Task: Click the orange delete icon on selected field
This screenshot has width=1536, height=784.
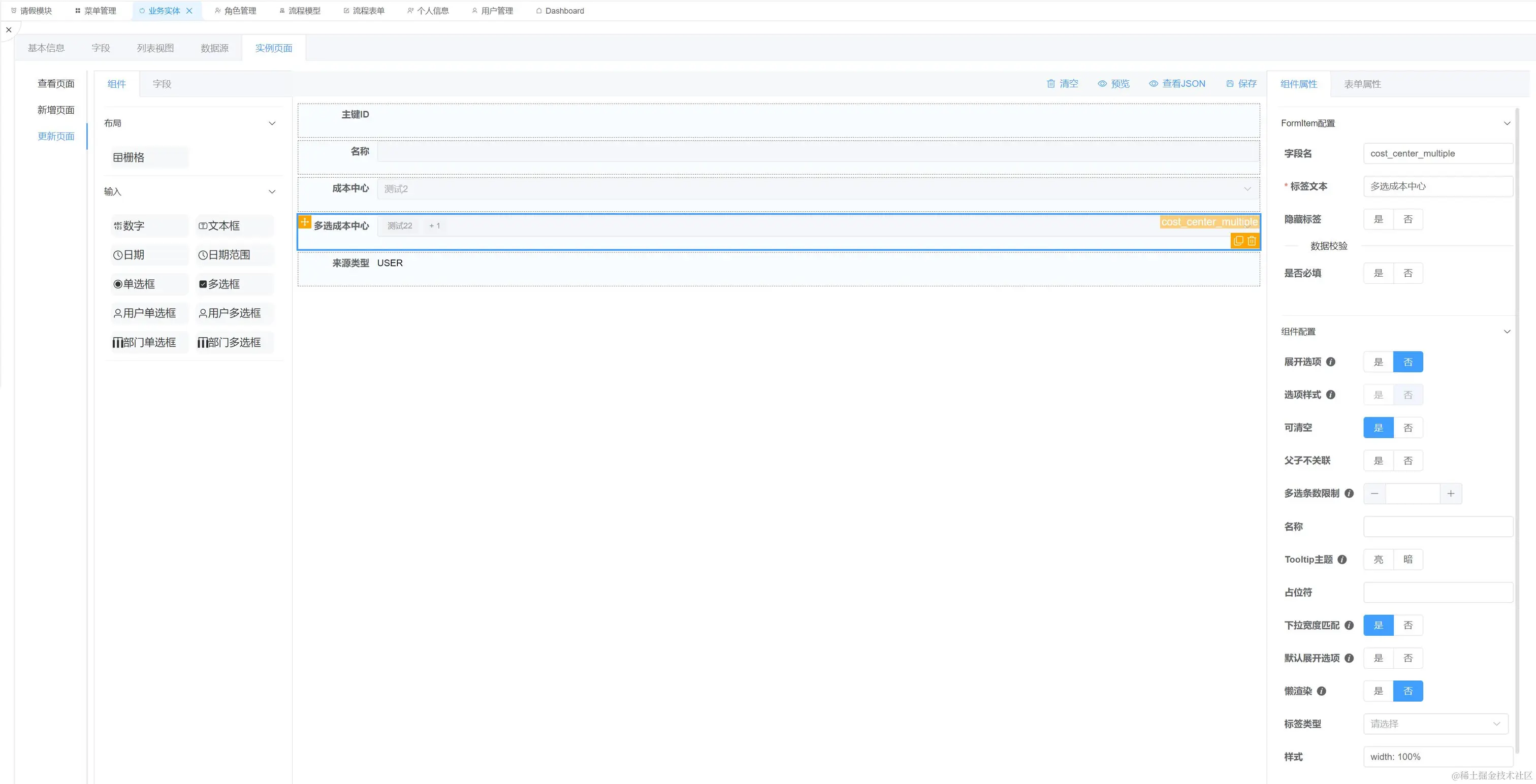Action: tap(1252, 241)
